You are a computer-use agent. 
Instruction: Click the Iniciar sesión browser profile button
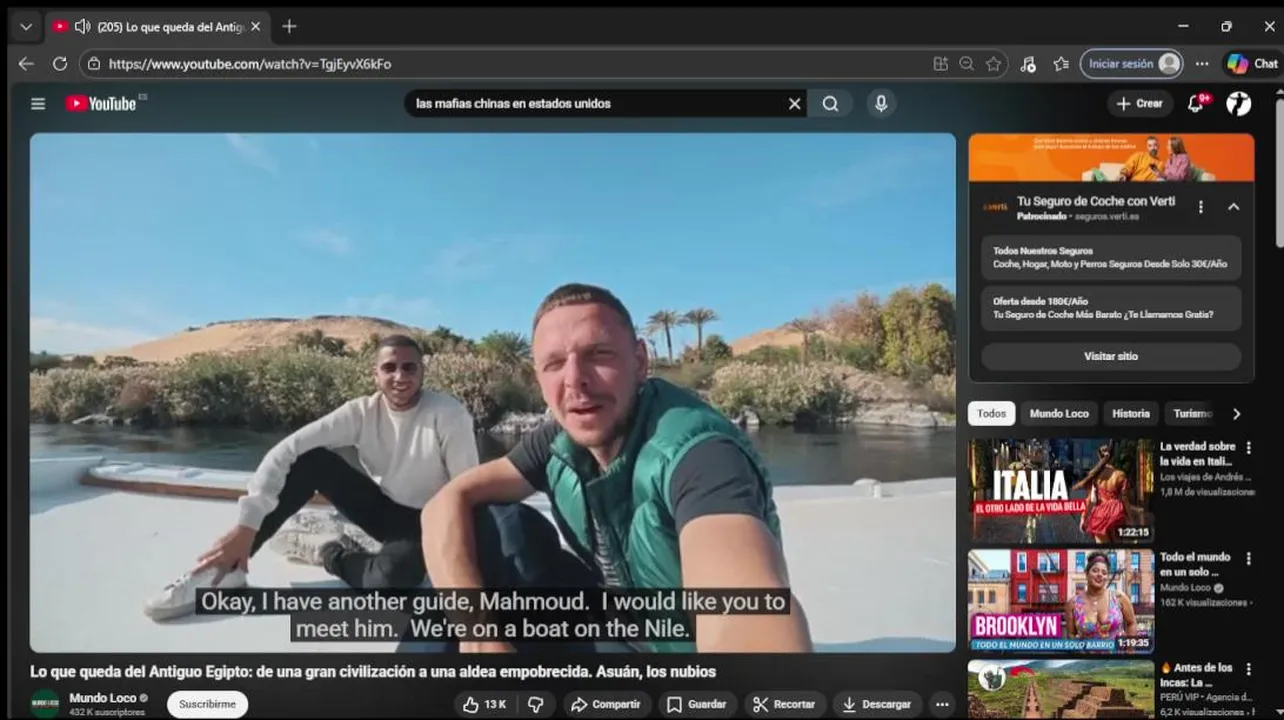pos(1132,63)
